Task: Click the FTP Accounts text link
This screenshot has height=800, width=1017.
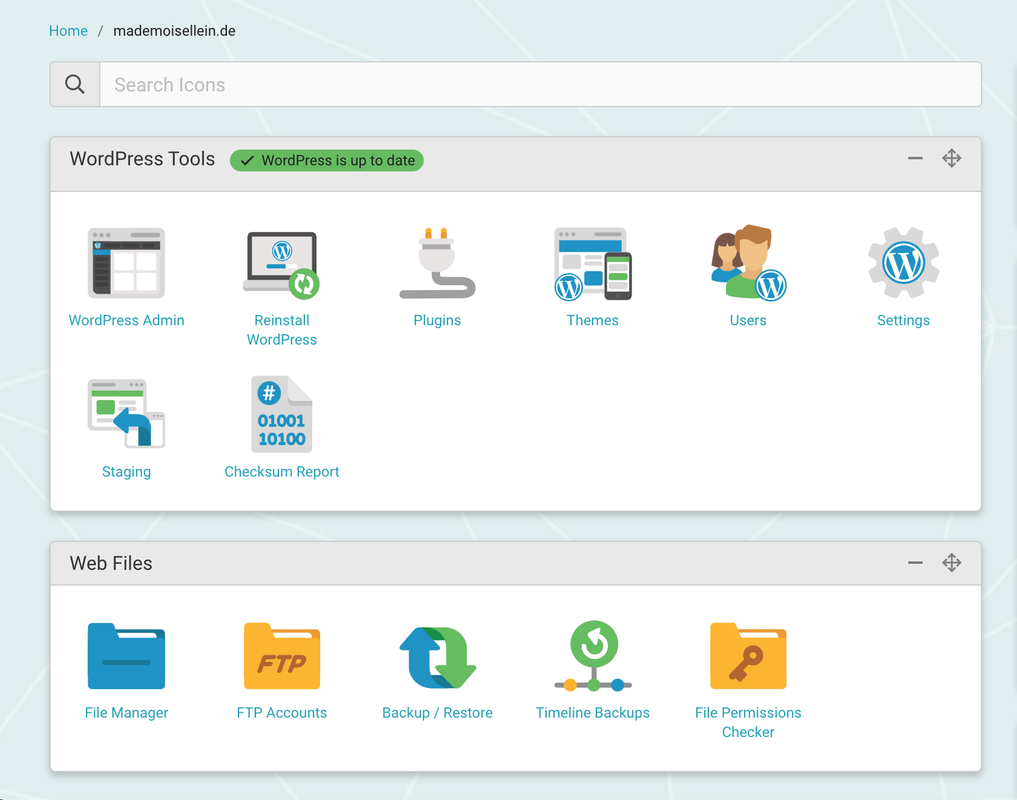Action: (x=281, y=712)
